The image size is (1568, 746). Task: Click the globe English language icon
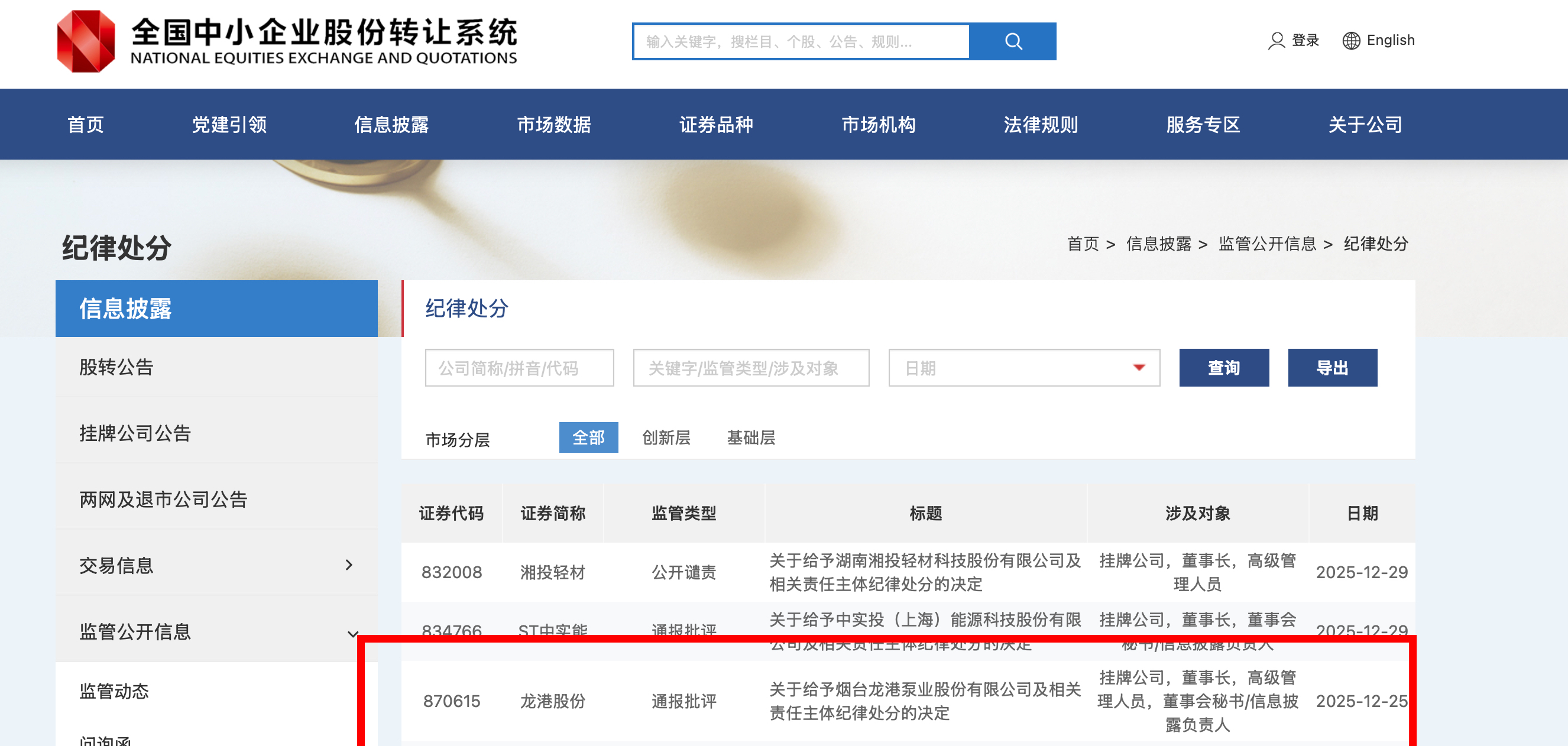[x=1350, y=41]
